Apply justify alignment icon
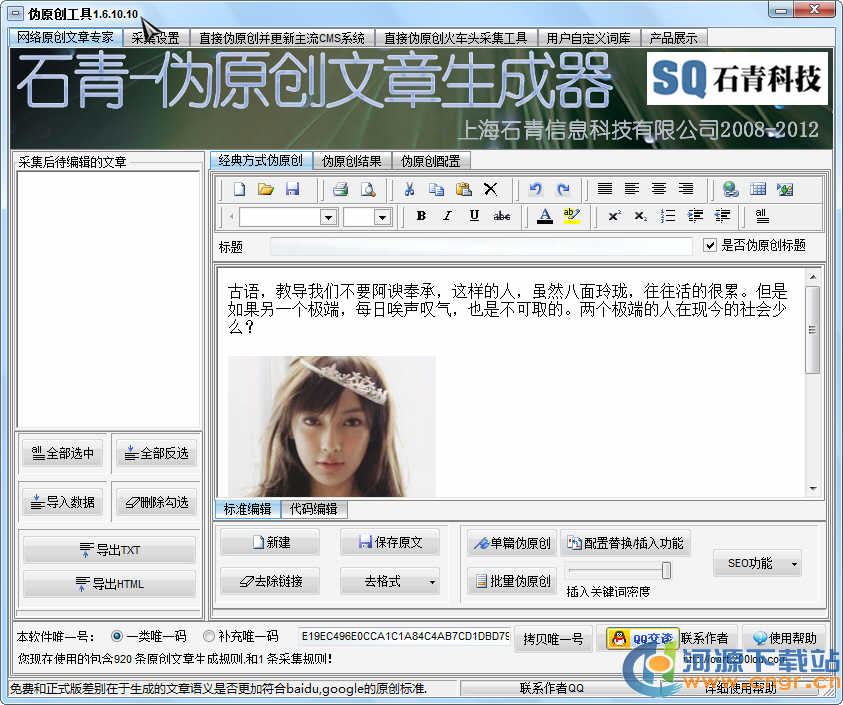Screen dimensions: 843x705 605,189
